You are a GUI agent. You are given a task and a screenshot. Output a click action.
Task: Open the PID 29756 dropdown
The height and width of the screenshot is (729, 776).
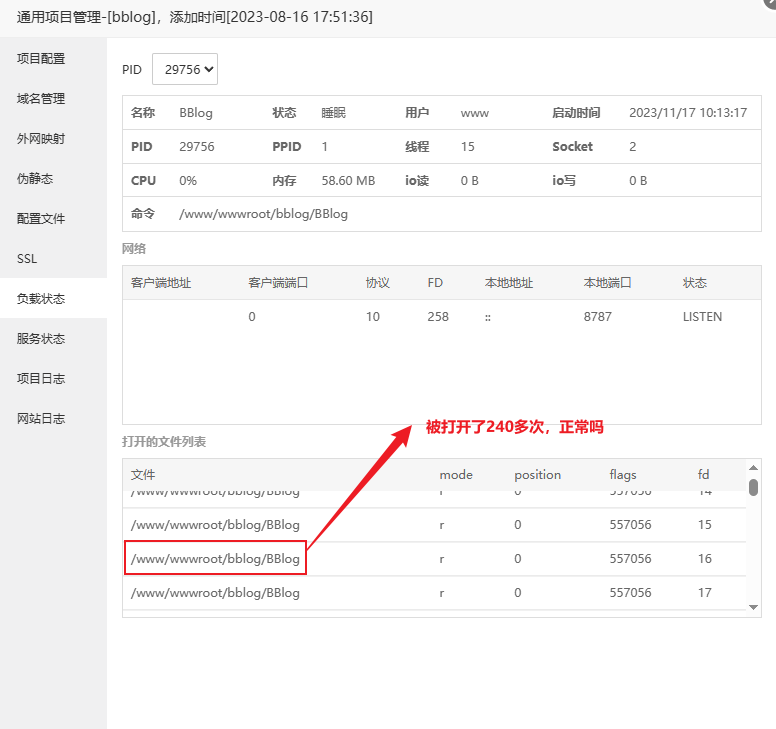185,69
